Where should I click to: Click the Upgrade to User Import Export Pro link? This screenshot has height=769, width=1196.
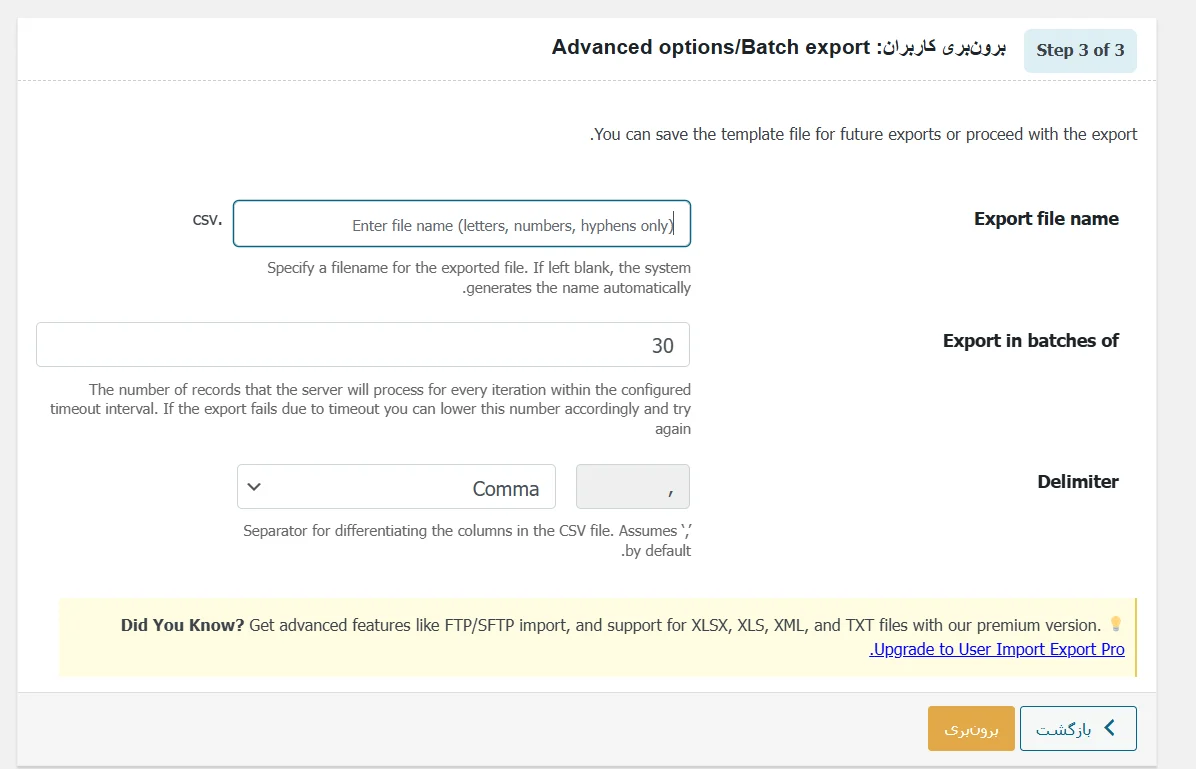[x=998, y=649]
